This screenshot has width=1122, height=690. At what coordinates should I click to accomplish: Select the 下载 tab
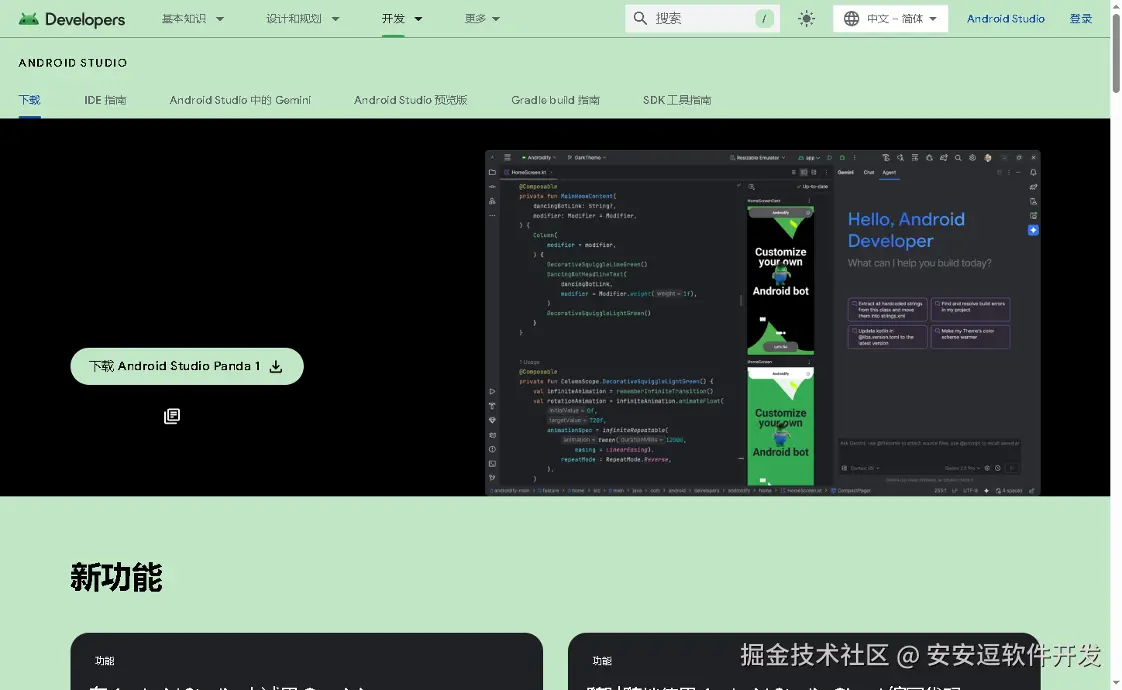click(29, 100)
